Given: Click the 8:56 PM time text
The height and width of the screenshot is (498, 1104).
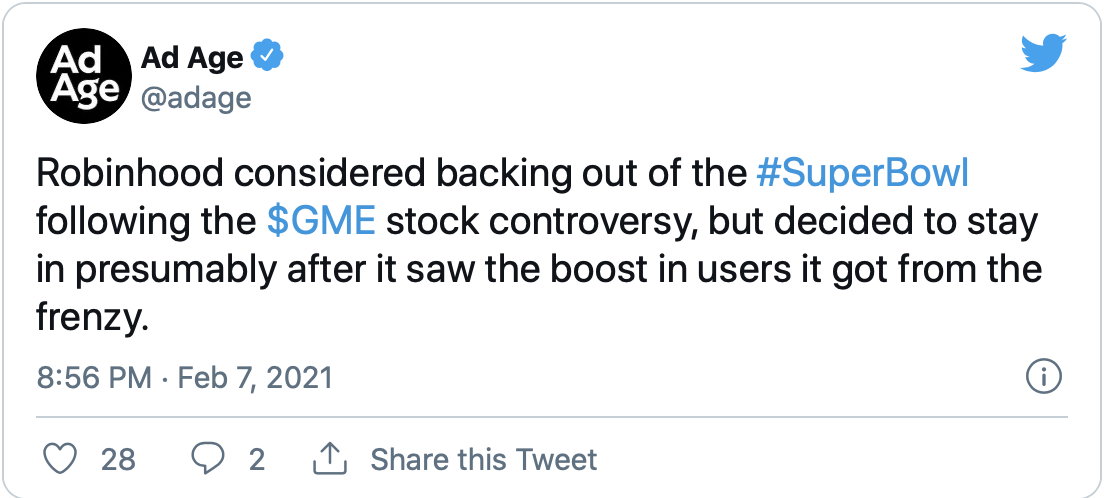Looking at the screenshot, I should click(94, 378).
